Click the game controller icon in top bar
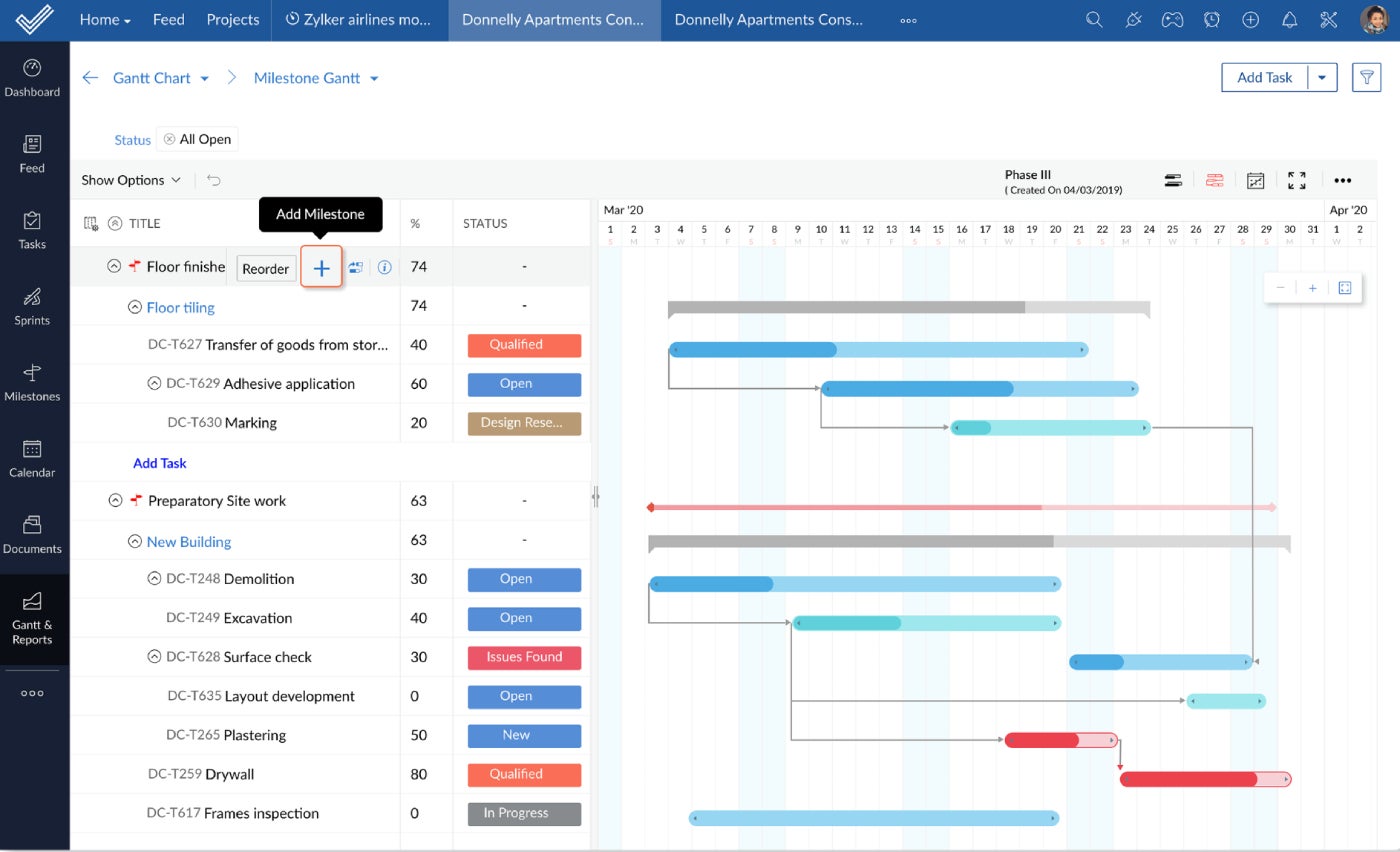1400x852 pixels. (x=1172, y=20)
